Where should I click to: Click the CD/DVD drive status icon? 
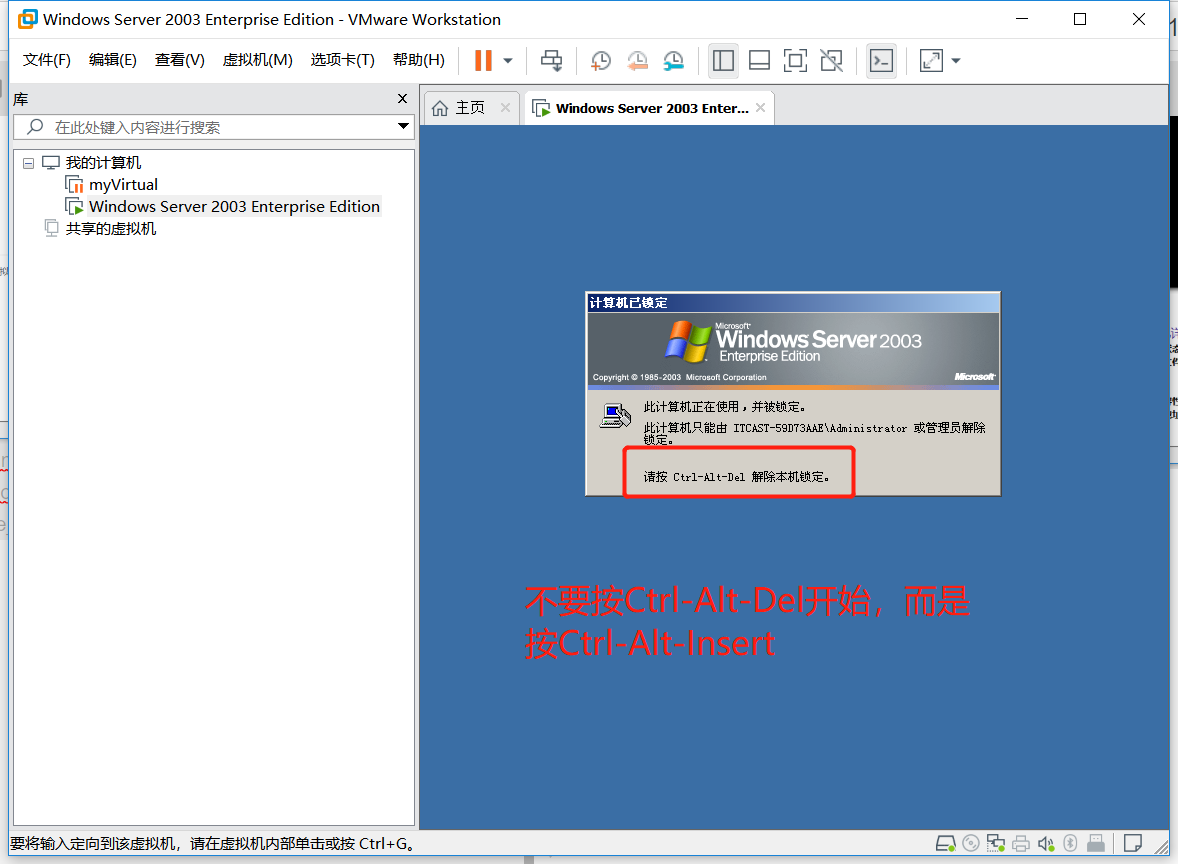[971, 844]
